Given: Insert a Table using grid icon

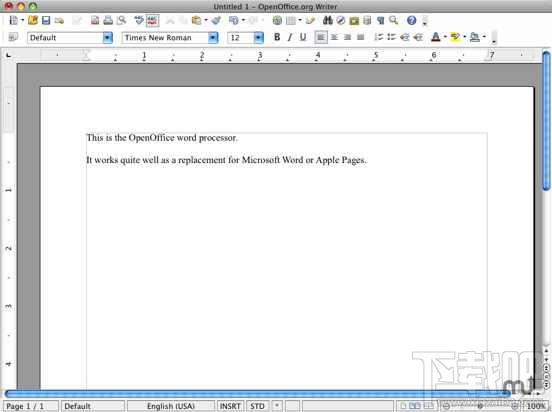Looking at the screenshot, I should 291,20.
